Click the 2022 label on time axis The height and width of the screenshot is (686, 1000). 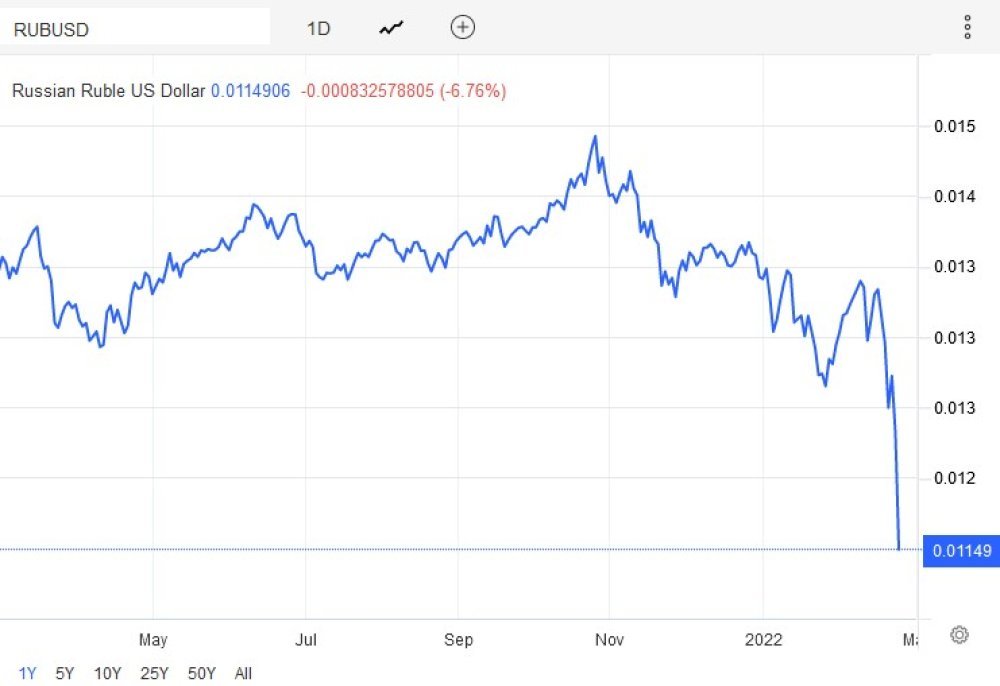point(763,639)
